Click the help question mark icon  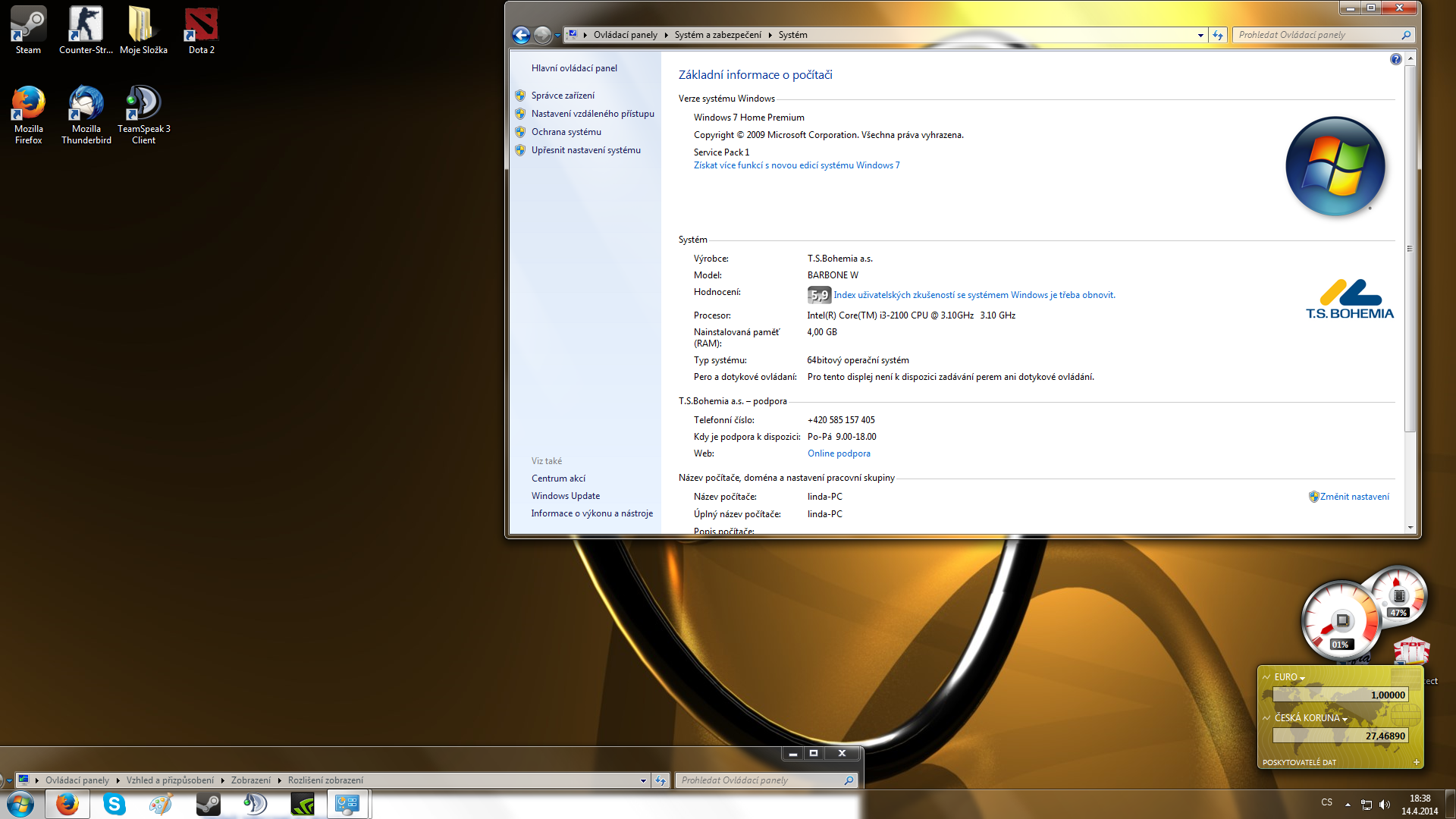(1395, 59)
